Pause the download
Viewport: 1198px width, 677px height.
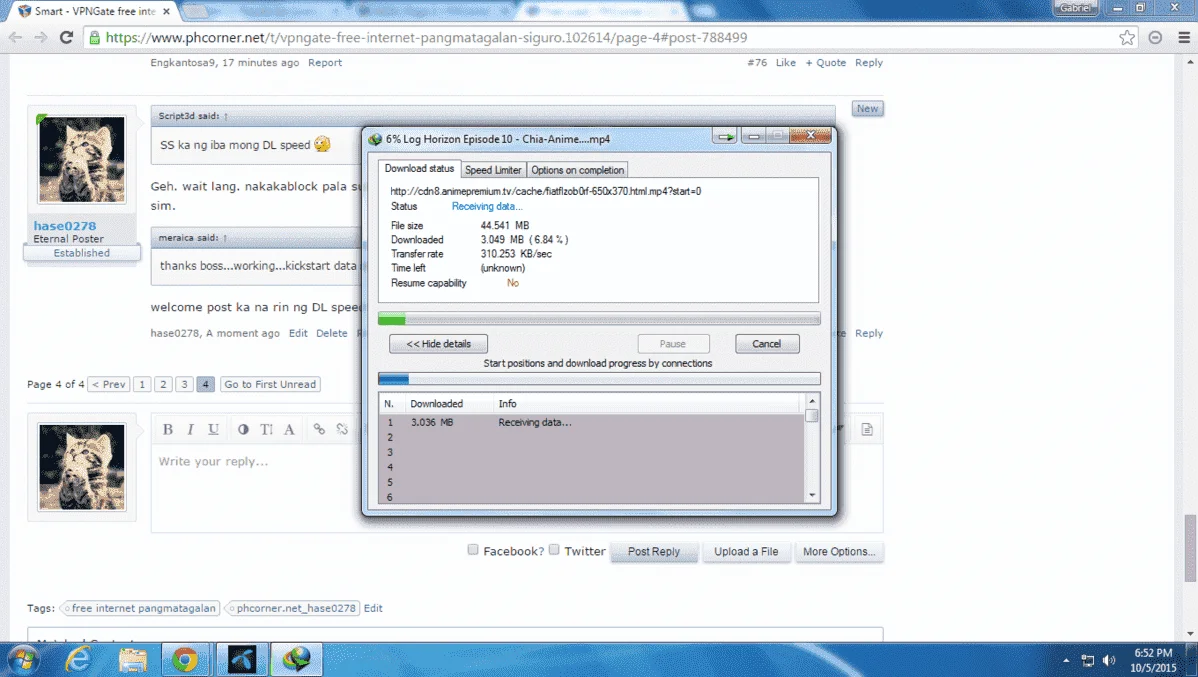pos(673,344)
